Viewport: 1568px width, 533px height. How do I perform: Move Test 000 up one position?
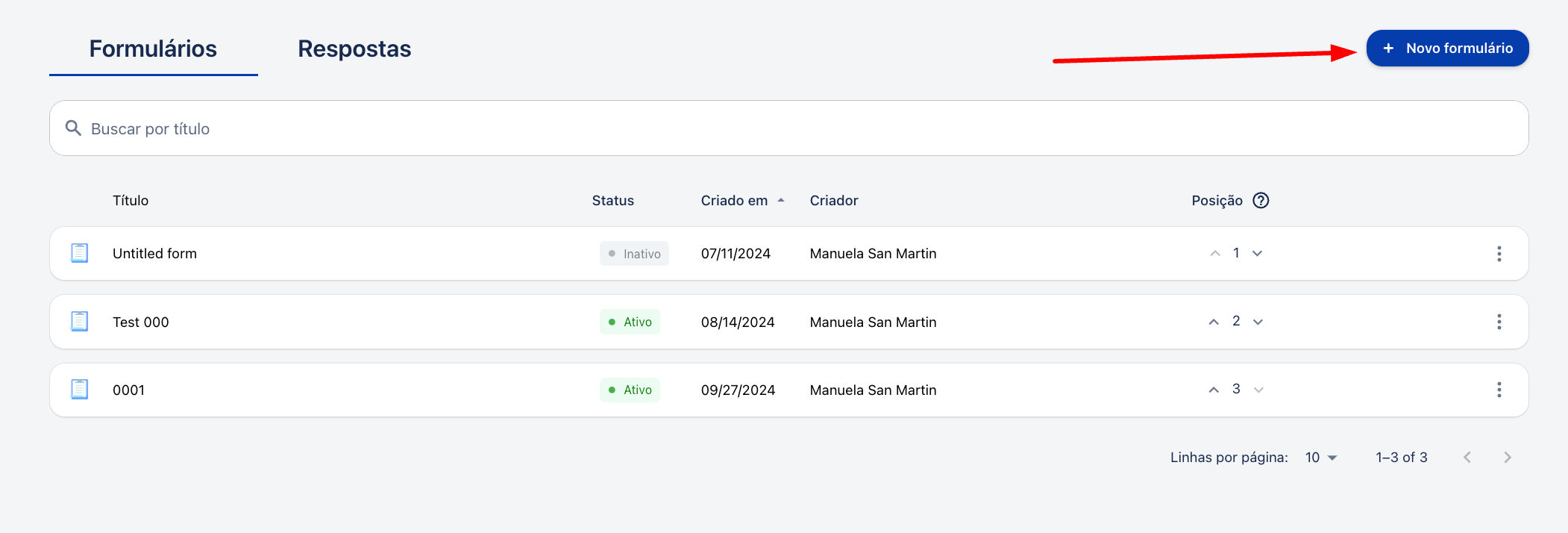click(1214, 322)
